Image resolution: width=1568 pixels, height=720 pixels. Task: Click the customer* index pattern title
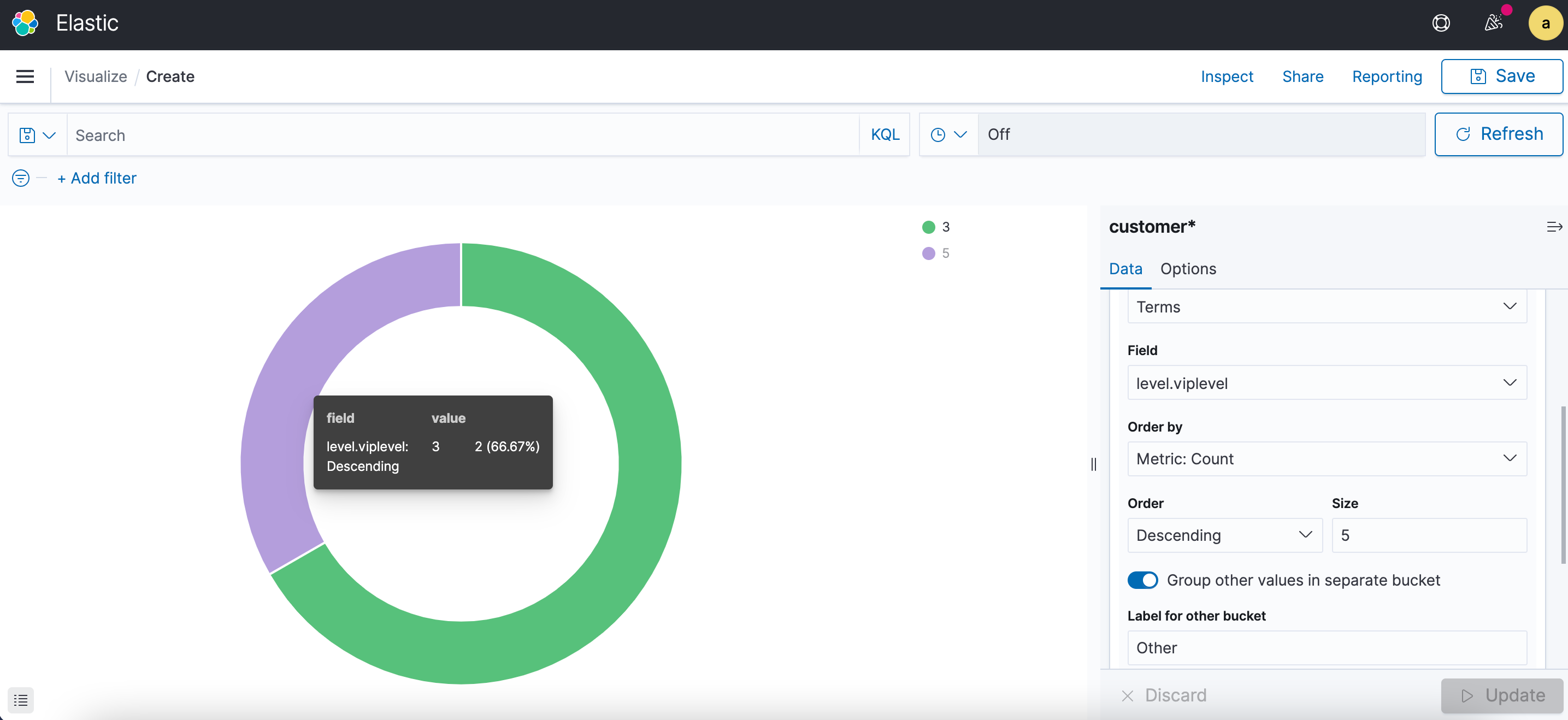(1152, 226)
